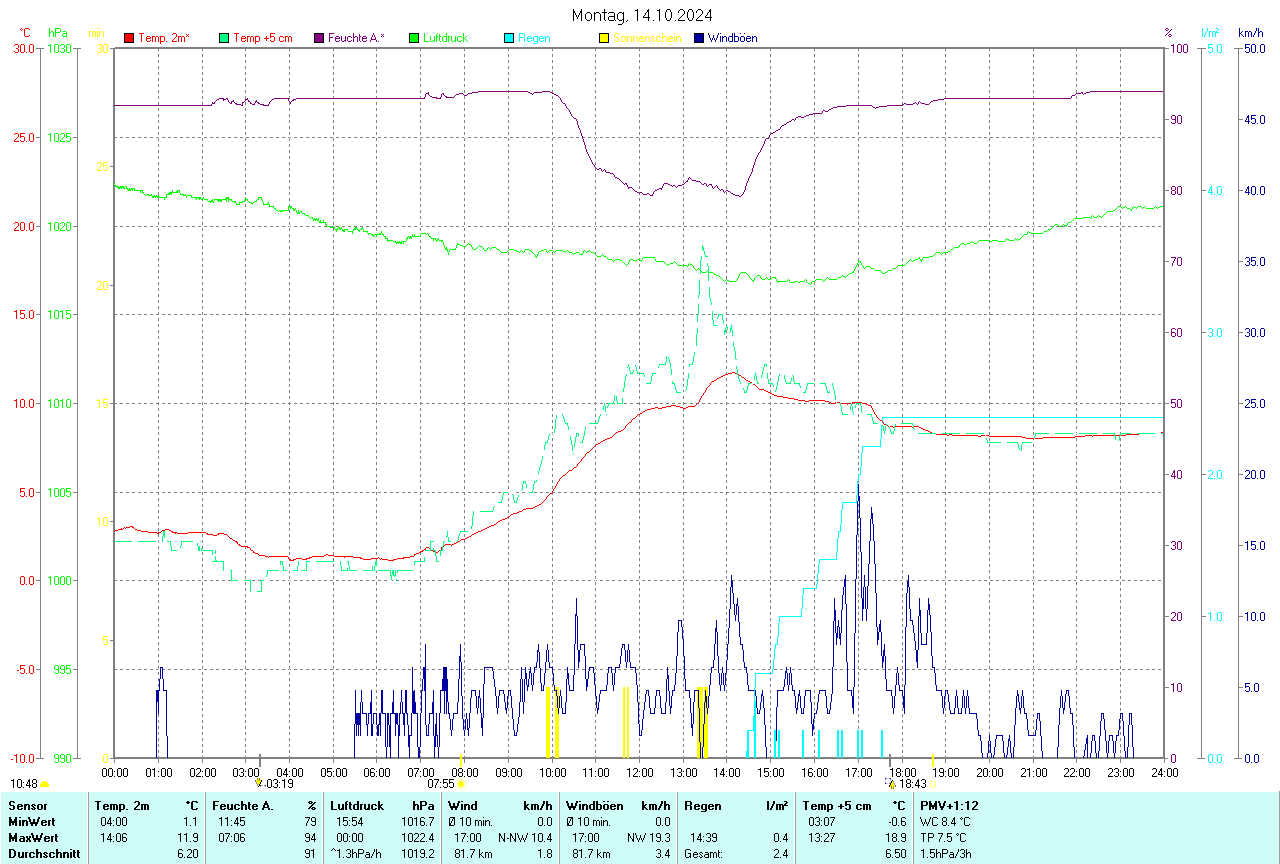Click the red Temp. 2m legend swatch

click(129, 38)
